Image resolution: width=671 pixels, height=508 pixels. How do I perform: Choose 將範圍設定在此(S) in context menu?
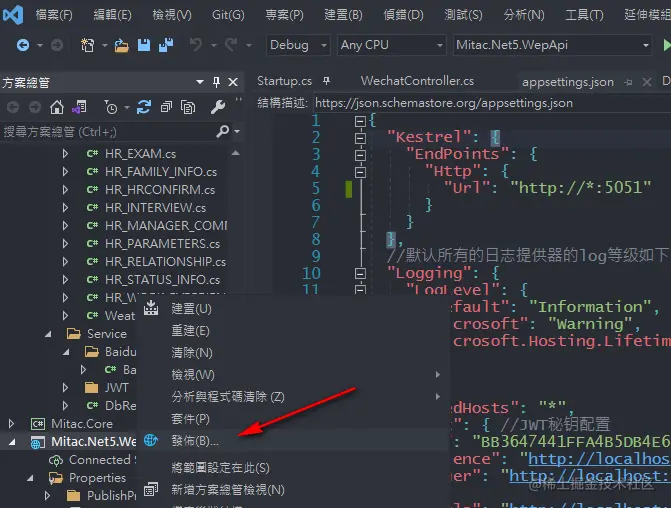[x=293, y=468]
